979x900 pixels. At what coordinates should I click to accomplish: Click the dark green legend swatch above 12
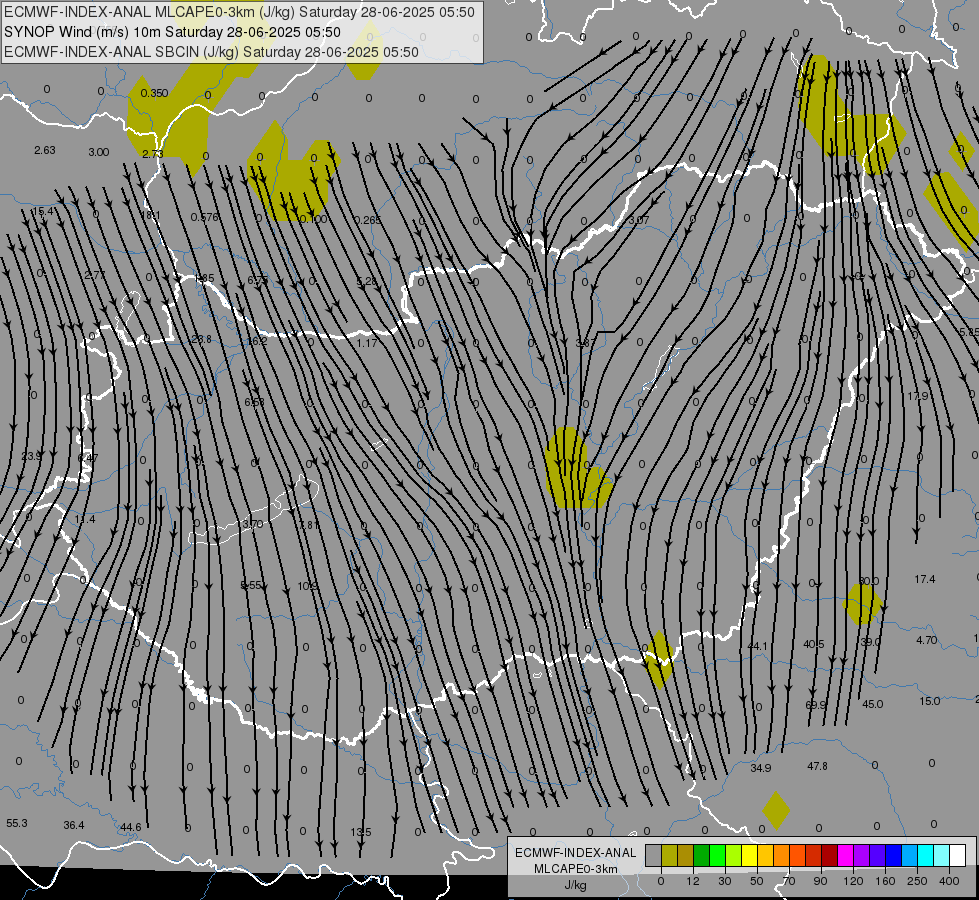[702, 855]
